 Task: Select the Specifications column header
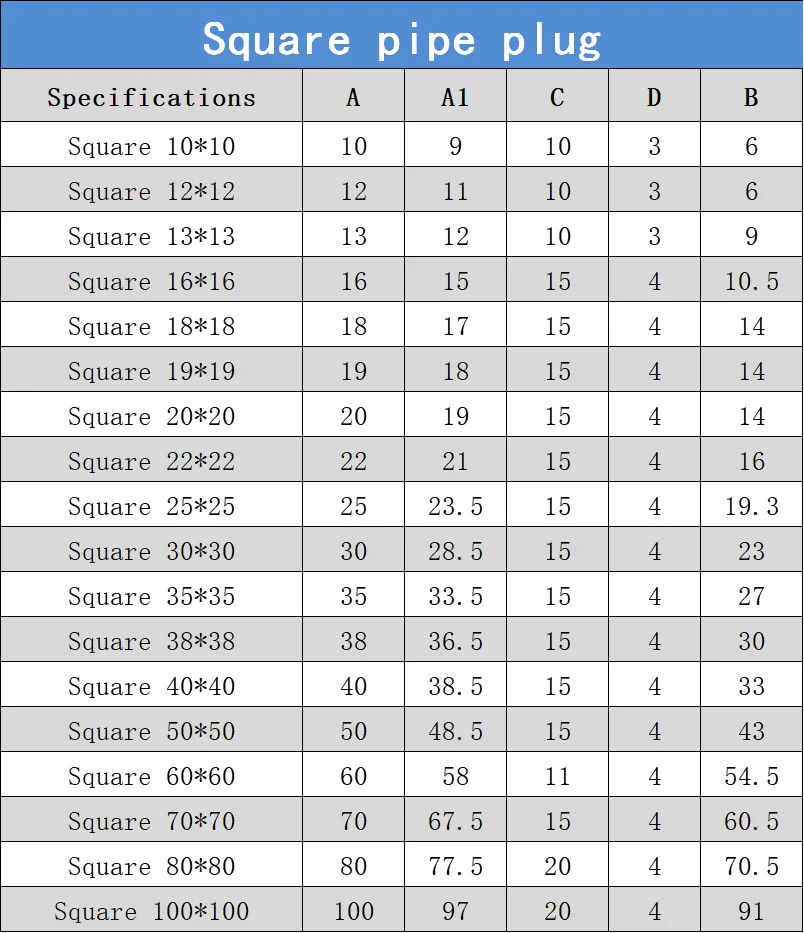point(152,96)
